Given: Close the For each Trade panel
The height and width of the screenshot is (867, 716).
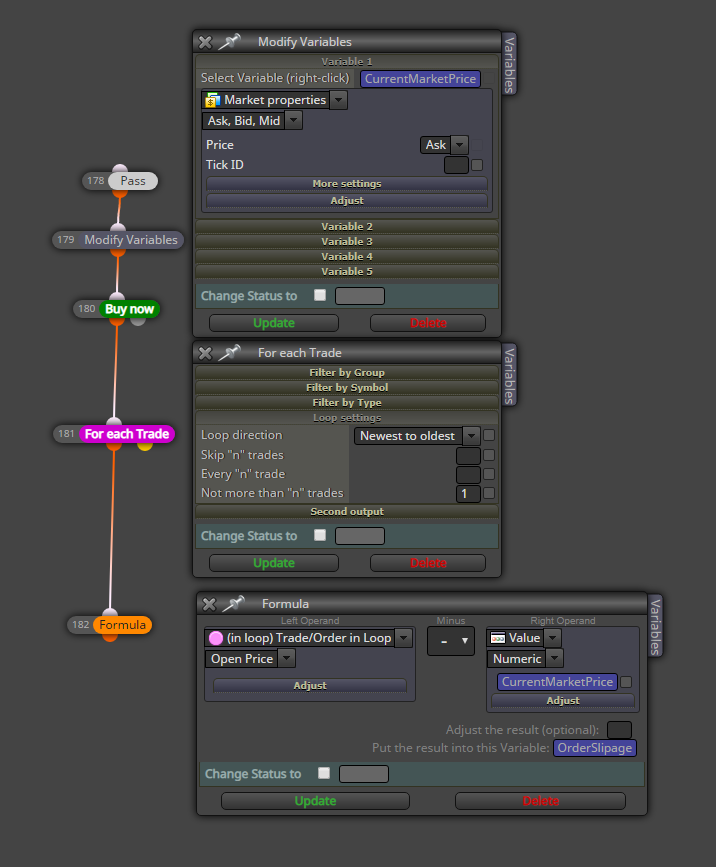Looking at the screenshot, I should point(205,353).
